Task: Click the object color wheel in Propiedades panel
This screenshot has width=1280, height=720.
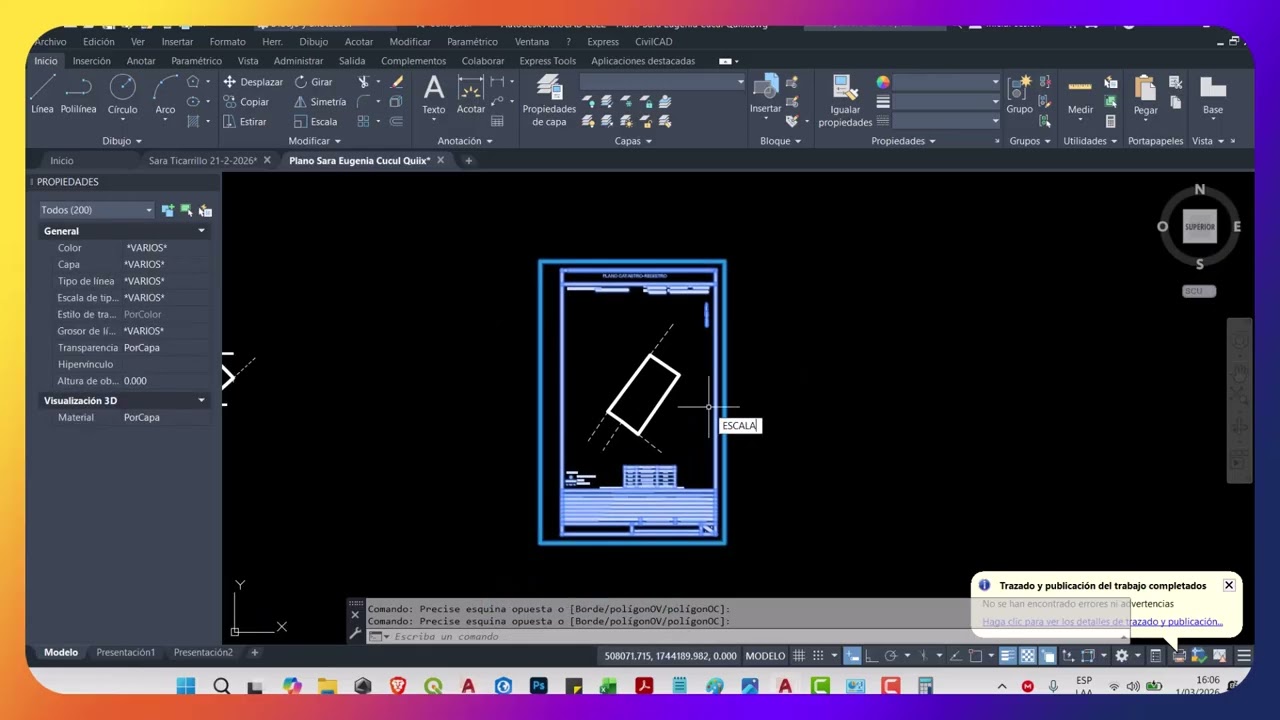Action: tap(883, 82)
